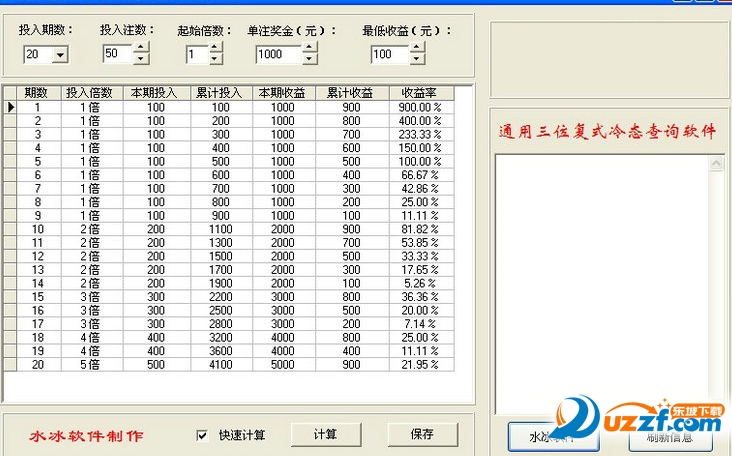Click the 累计投入 cell 1100

coord(221,229)
